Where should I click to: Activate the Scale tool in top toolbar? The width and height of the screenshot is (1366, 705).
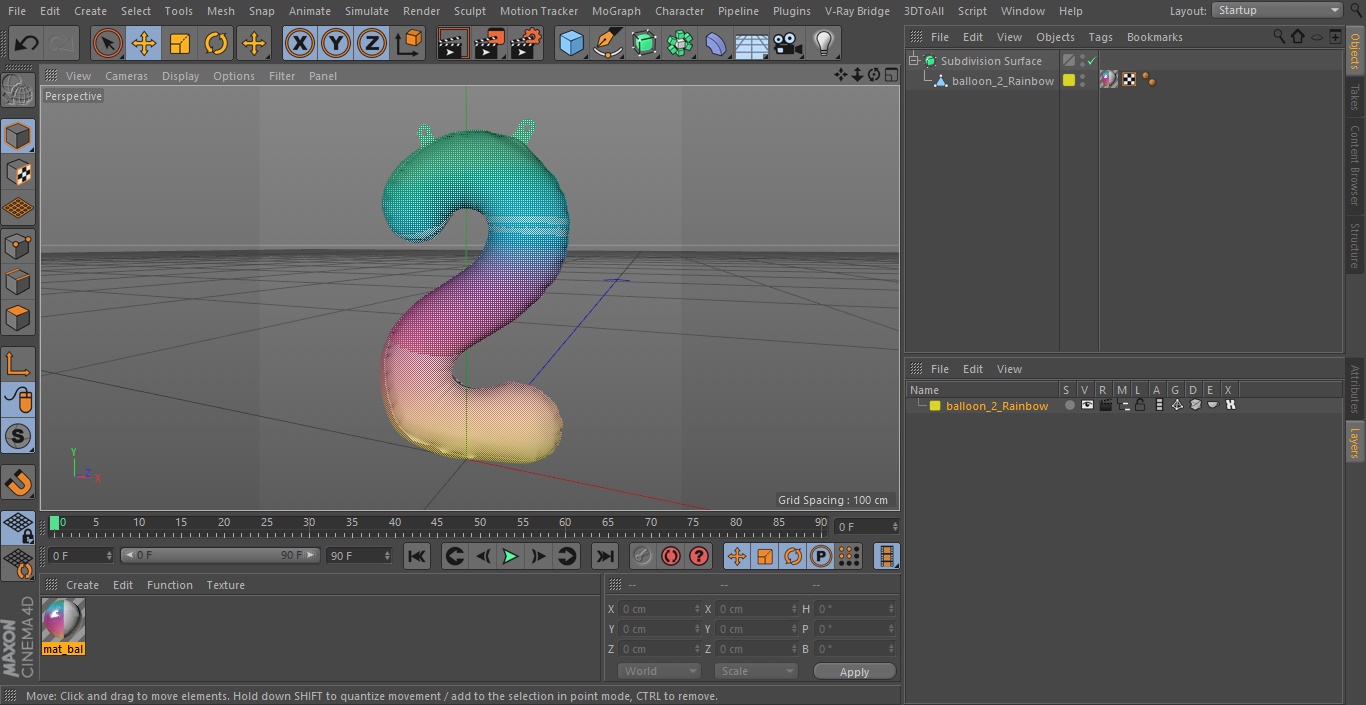point(180,43)
